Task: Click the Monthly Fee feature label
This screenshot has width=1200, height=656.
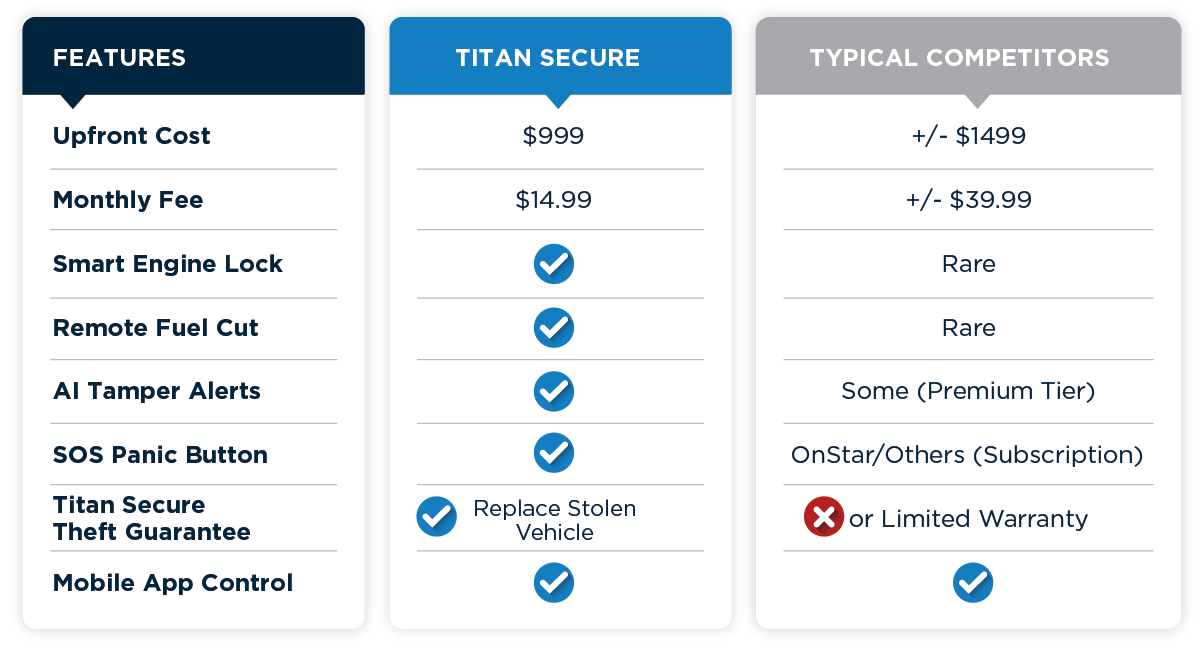Action: tap(128, 200)
